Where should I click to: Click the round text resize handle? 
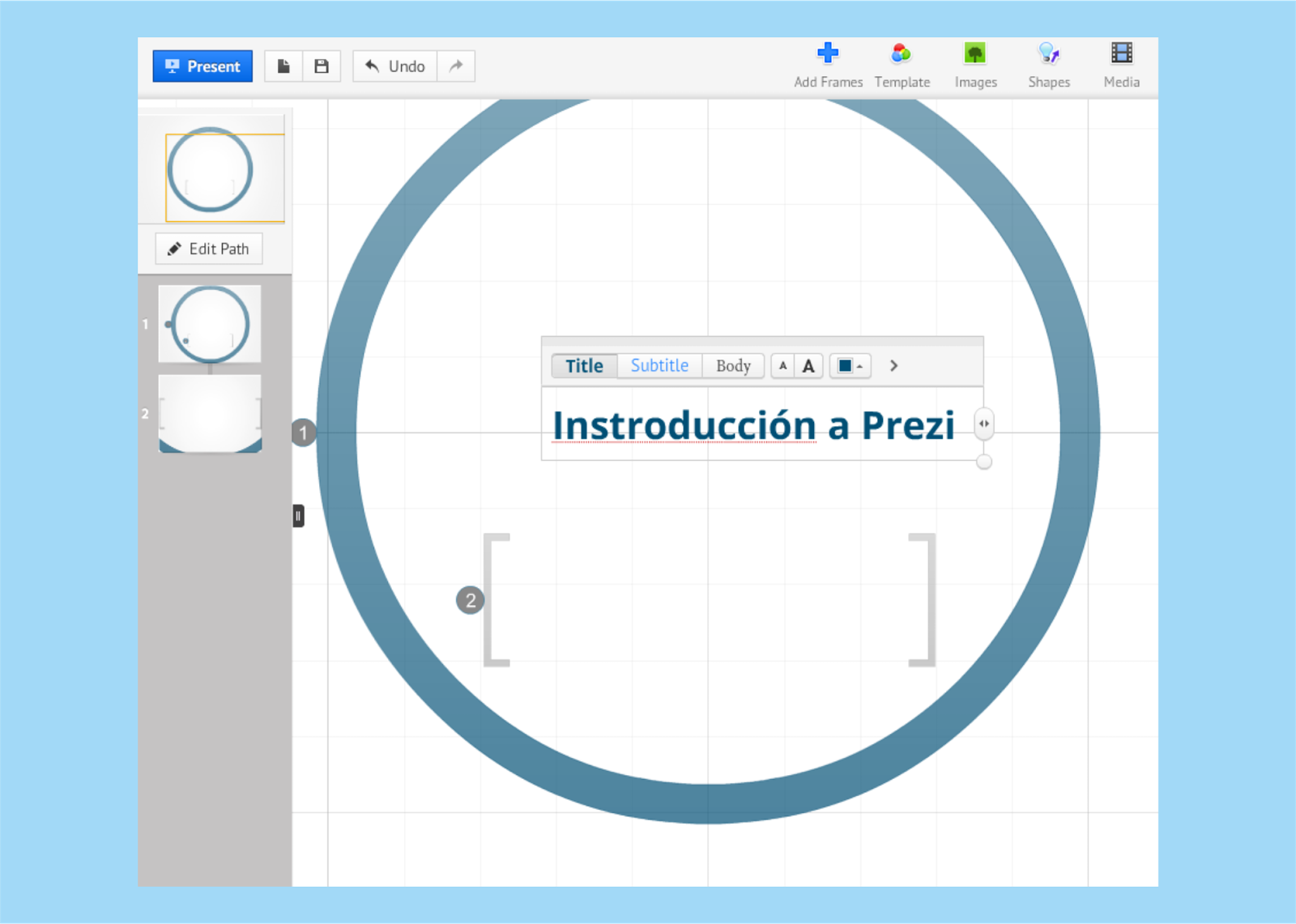pyautogui.click(x=984, y=462)
